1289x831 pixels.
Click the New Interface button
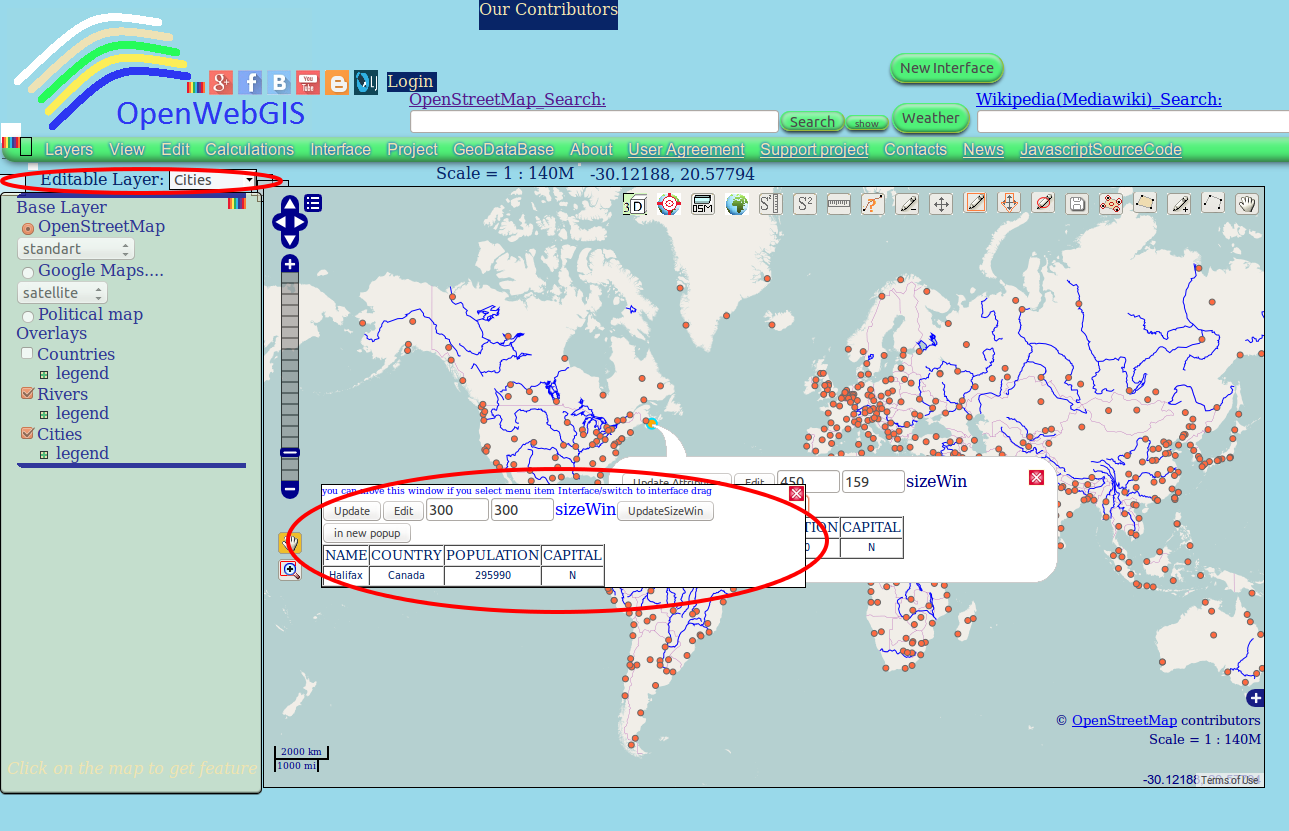tap(946, 68)
